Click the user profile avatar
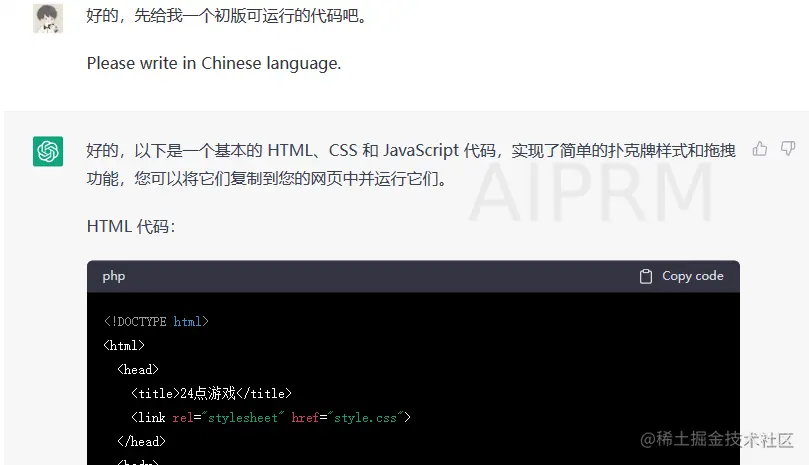This screenshot has height=465, width=809. (x=48, y=18)
